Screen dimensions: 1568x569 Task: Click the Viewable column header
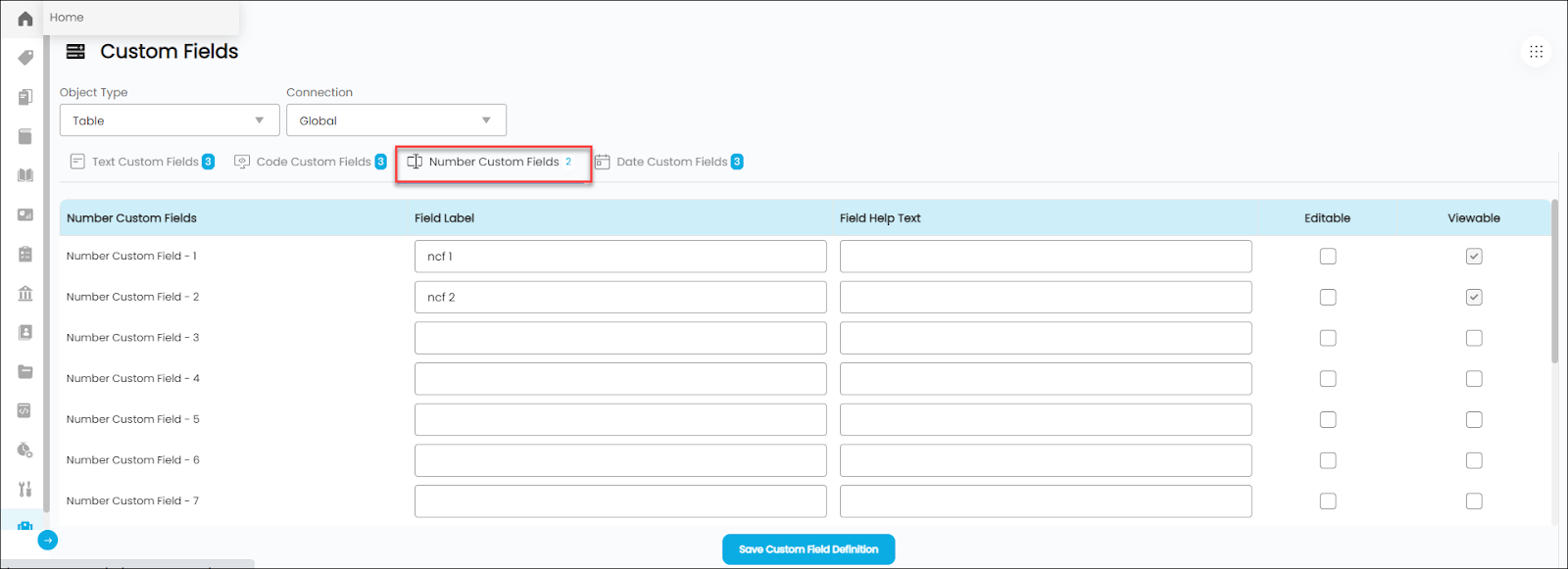point(1474,218)
